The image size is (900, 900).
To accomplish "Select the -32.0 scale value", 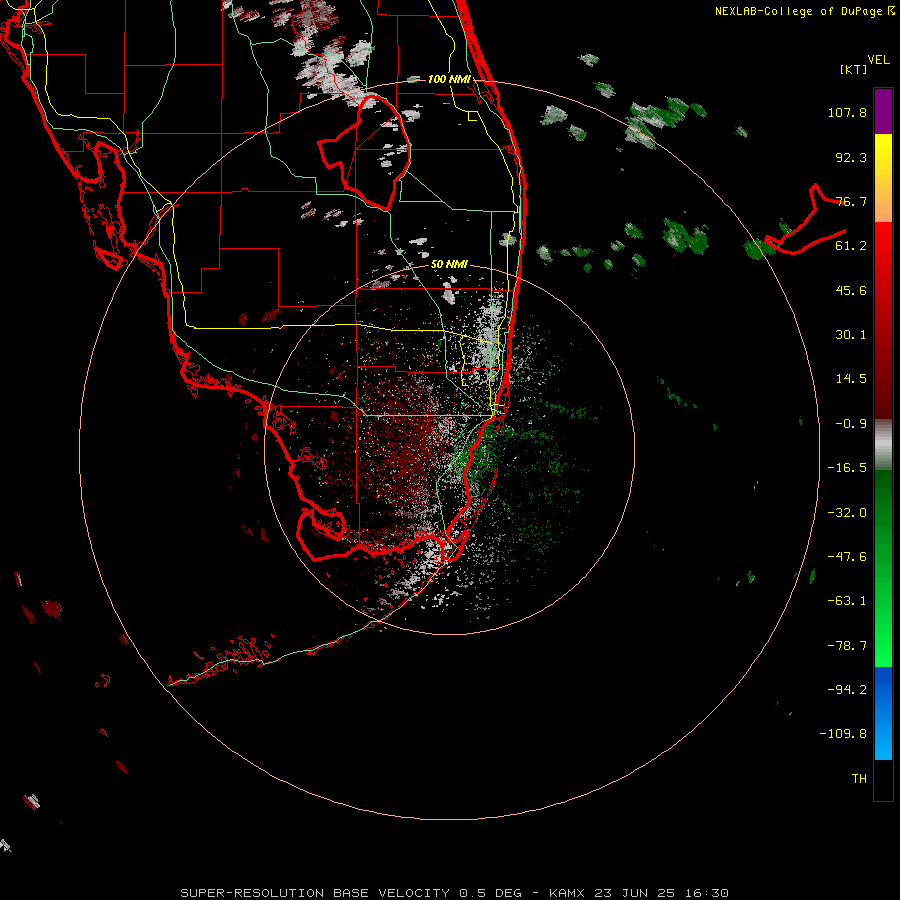I will coord(847,513).
